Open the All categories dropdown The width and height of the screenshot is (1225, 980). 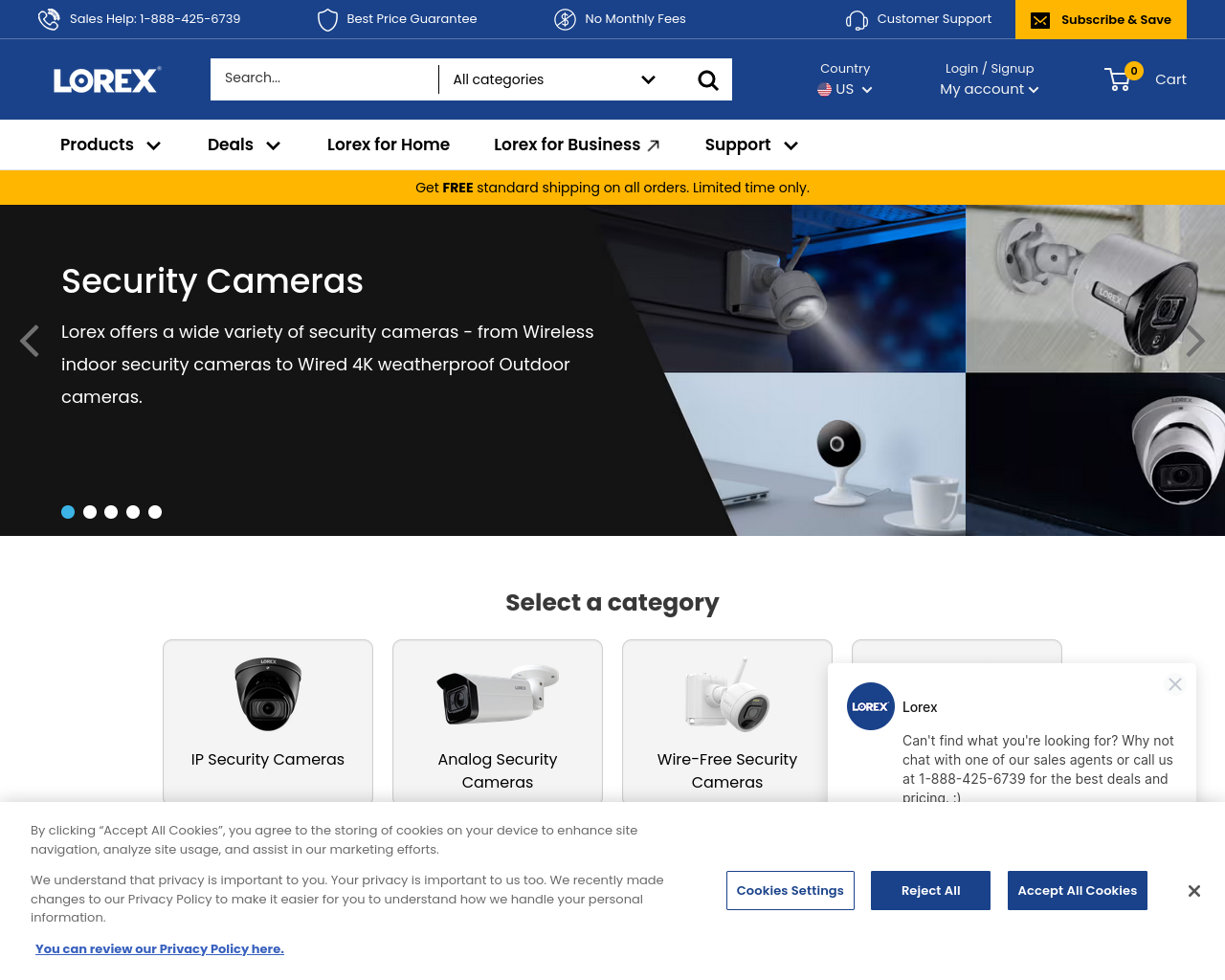click(554, 79)
